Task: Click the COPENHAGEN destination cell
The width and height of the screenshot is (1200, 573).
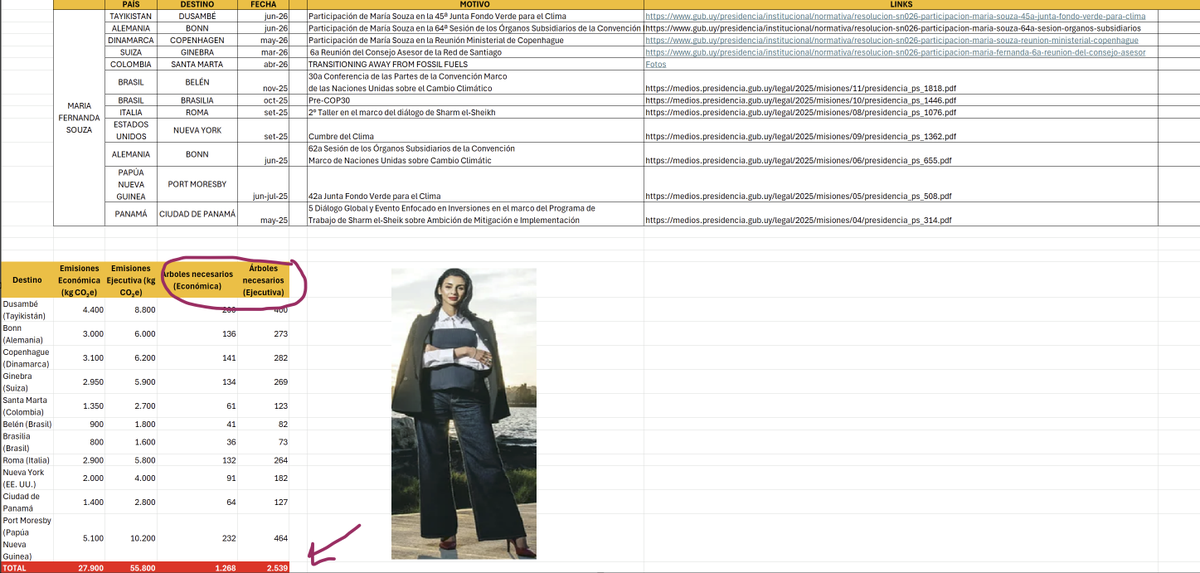Action: pyautogui.click(x=197, y=40)
